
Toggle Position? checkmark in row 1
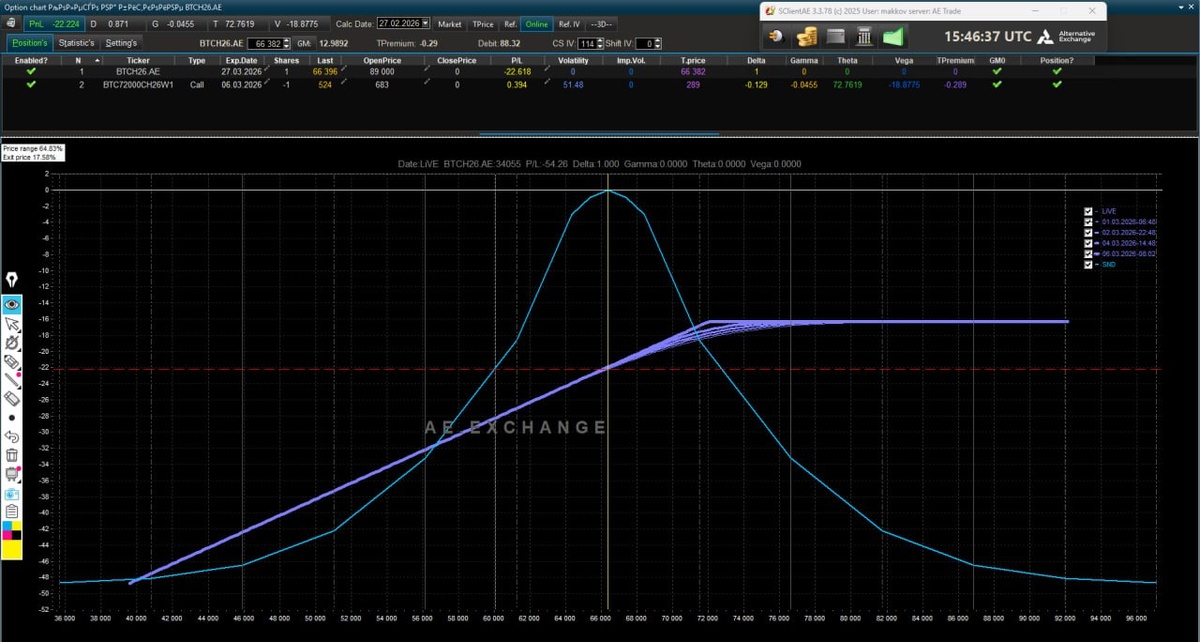point(1057,71)
